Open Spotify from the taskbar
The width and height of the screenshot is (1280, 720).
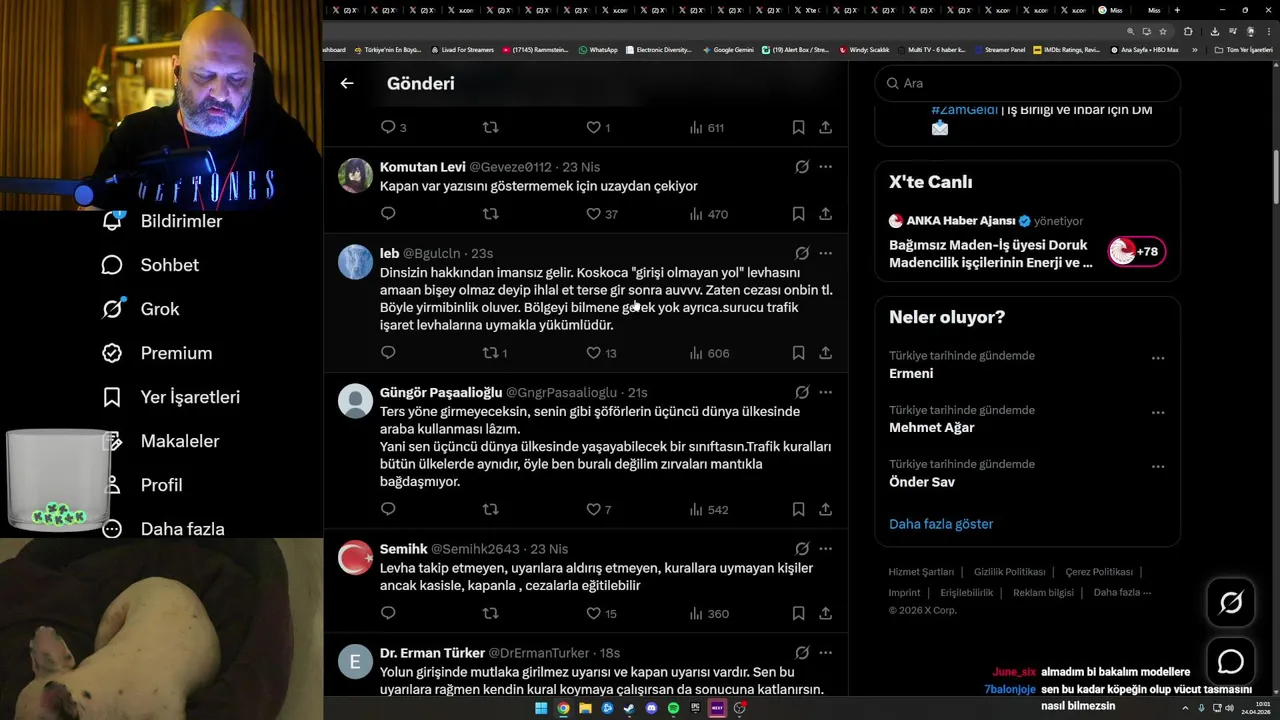pyautogui.click(x=673, y=708)
